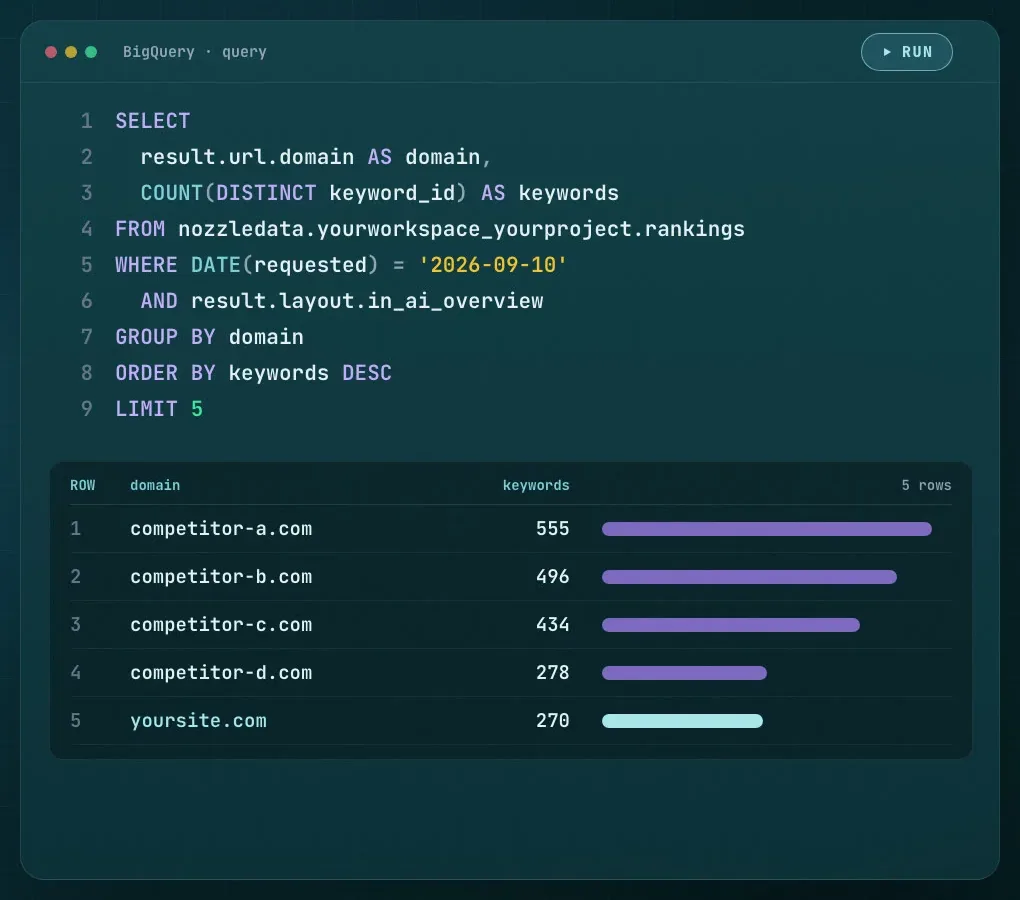The image size is (1020, 900).
Task: Click 'result.layout.in_ai_overview' on line 6
Action: (367, 301)
